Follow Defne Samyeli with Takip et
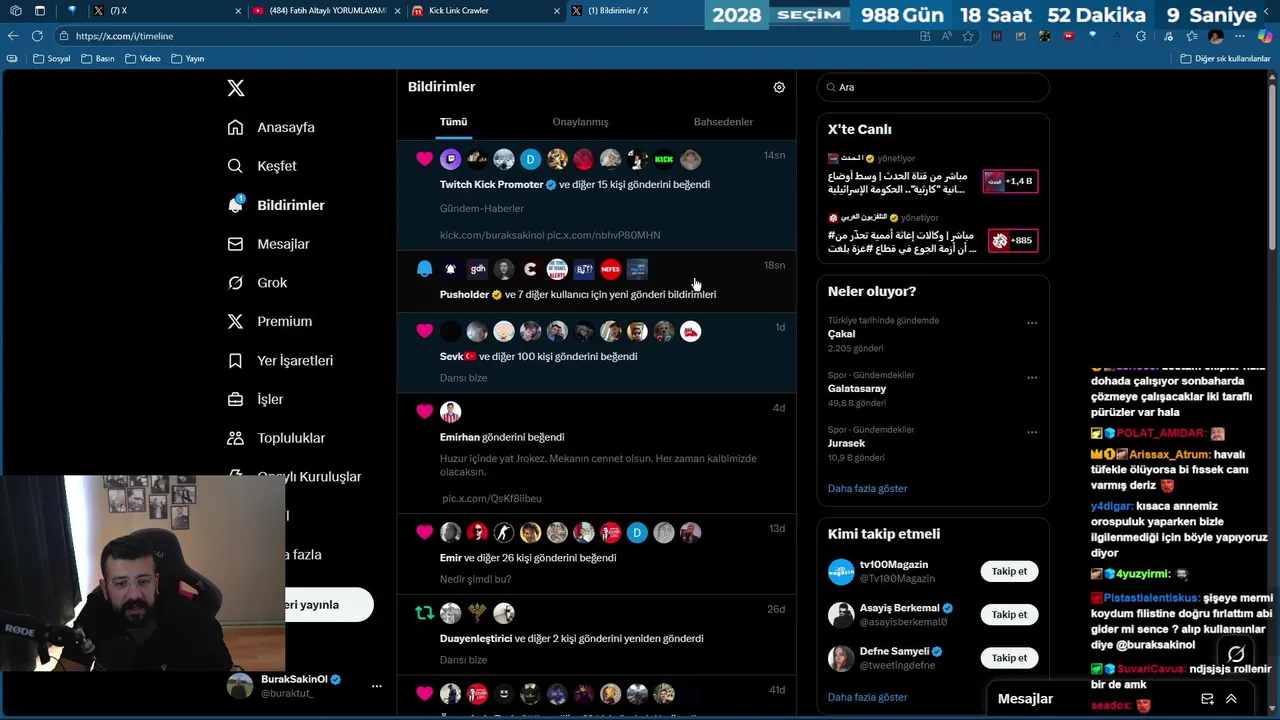The width and height of the screenshot is (1280, 720). (x=1009, y=658)
